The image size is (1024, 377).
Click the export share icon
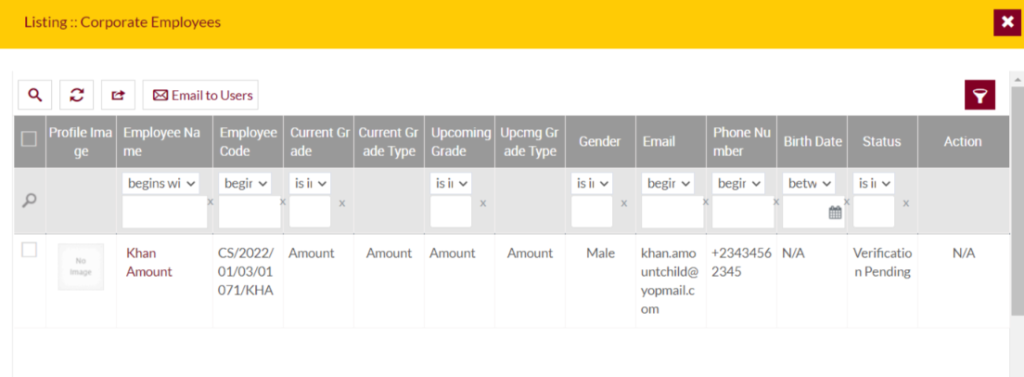pos(118,95)
